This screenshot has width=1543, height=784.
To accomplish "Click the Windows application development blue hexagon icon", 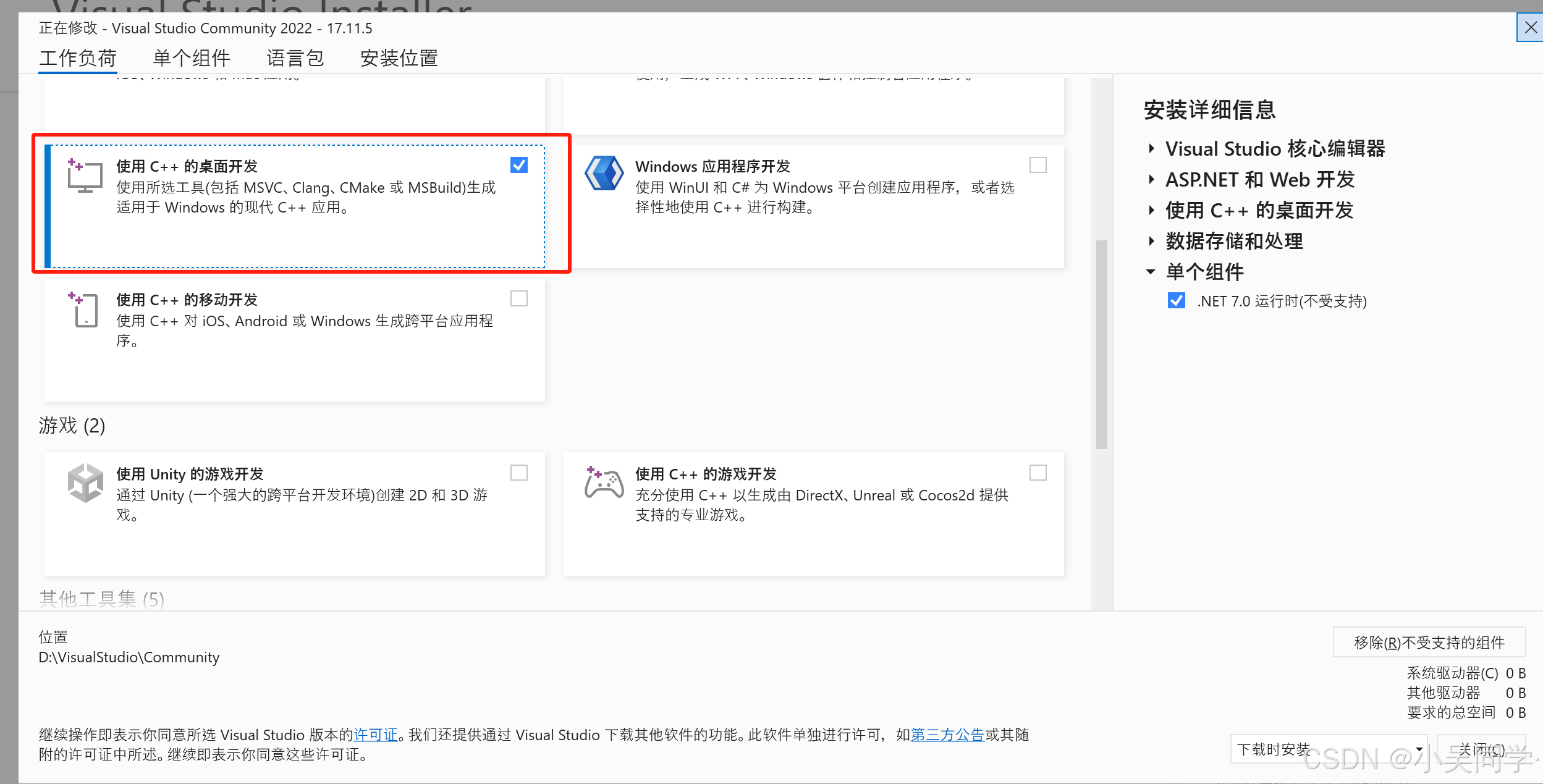I will tap(604, 174).
